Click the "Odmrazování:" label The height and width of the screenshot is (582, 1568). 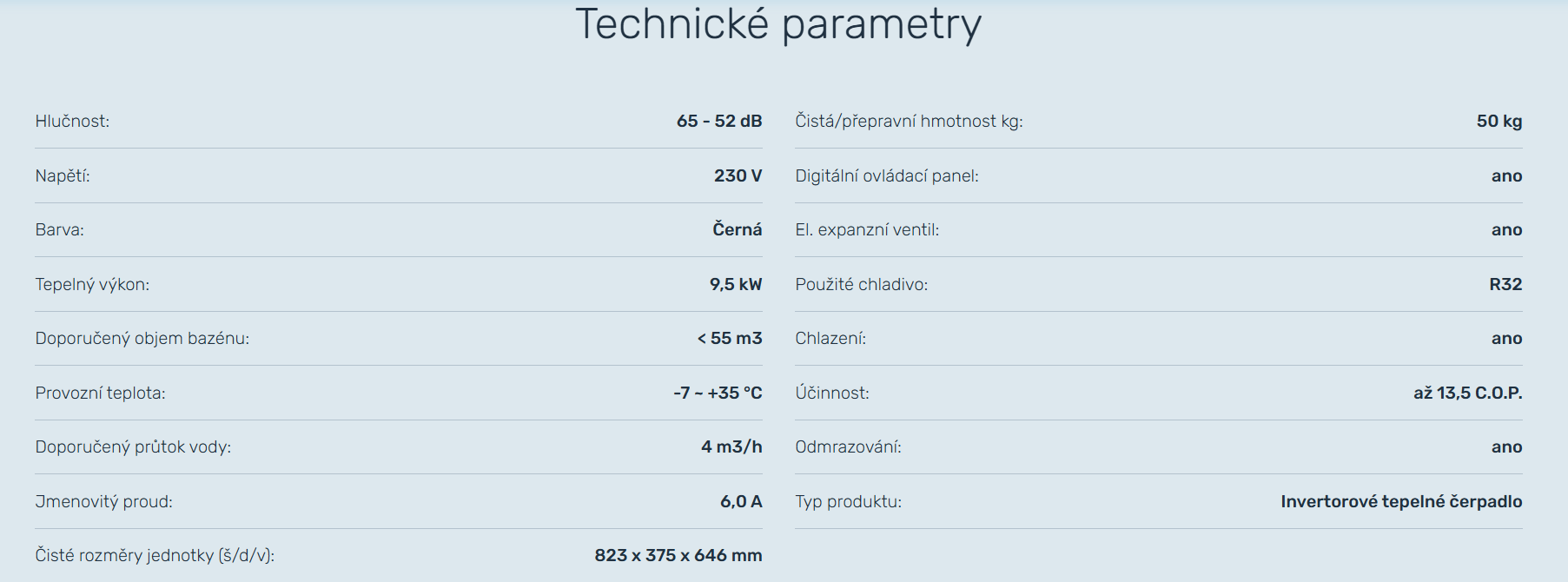tap(848, 447)
